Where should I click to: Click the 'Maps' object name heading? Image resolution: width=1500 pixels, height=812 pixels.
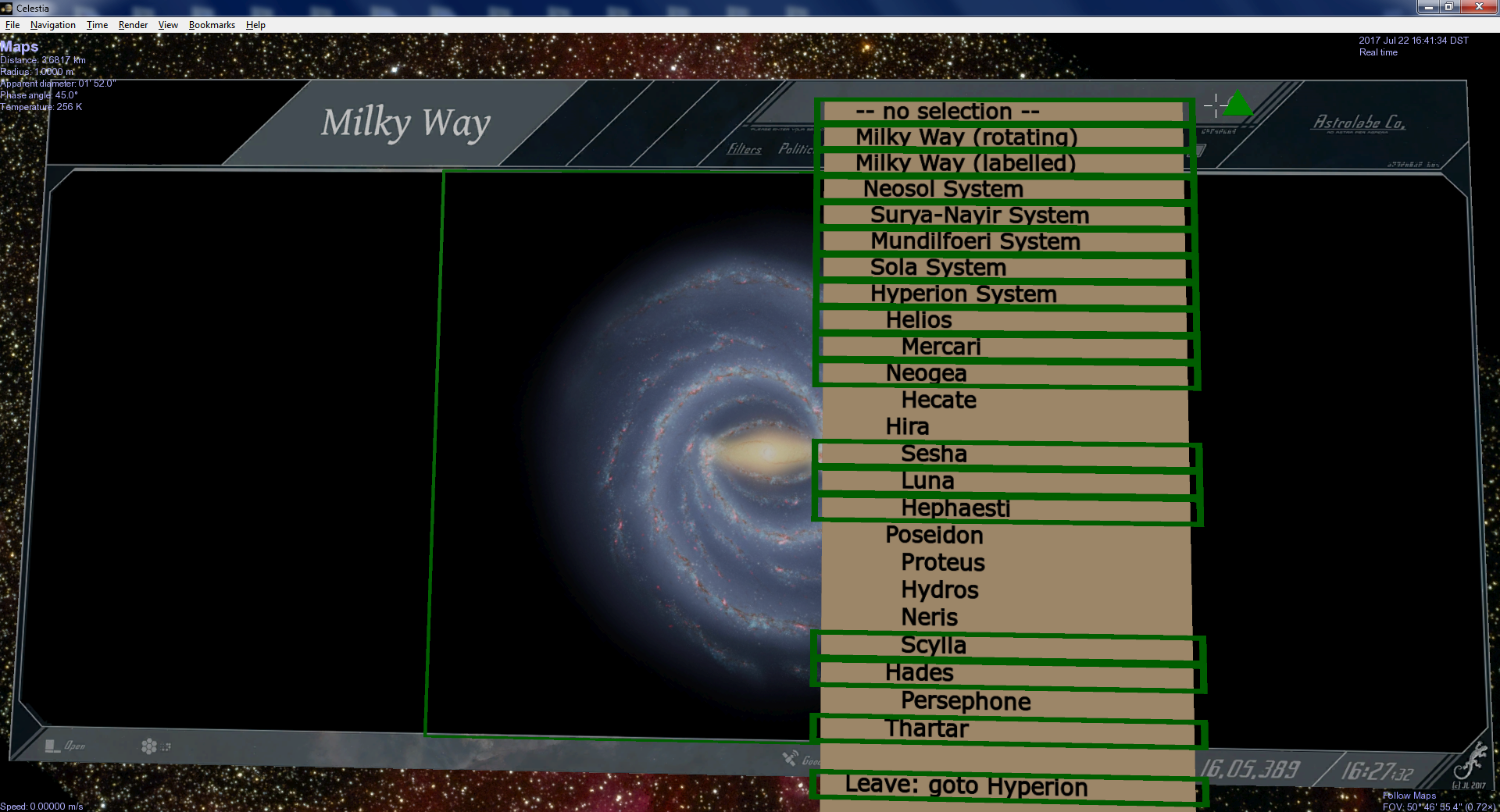point(20,47)
